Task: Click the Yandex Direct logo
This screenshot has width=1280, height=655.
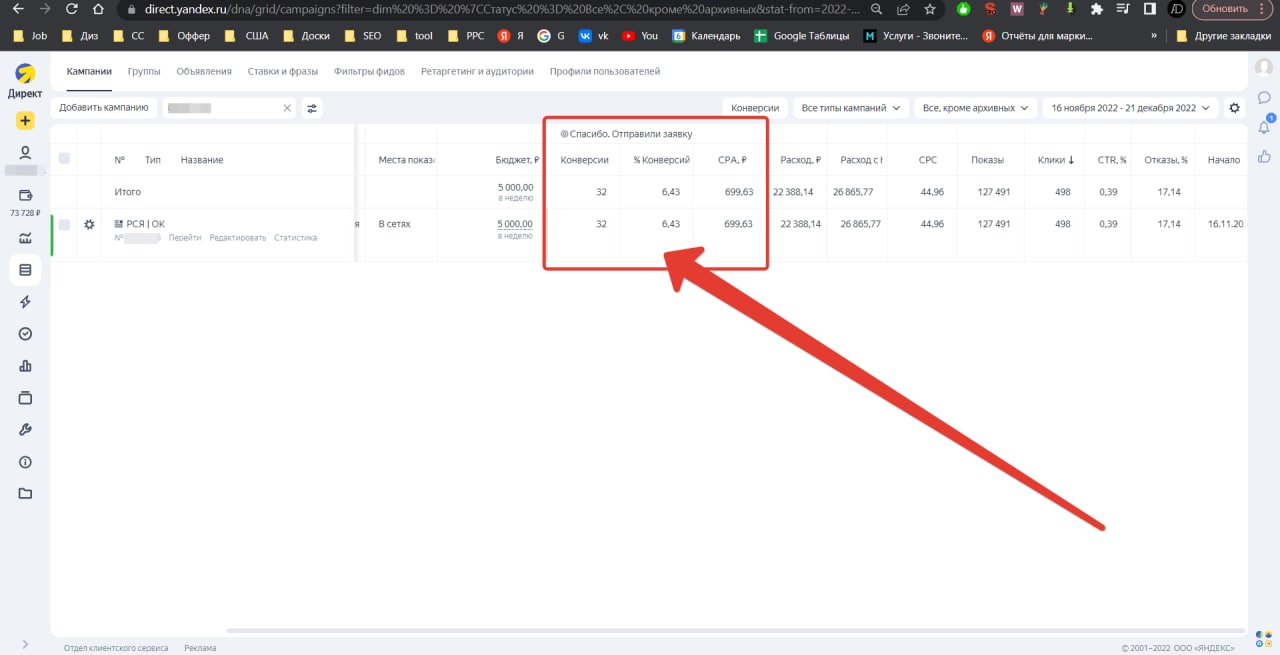Action: 25,75
